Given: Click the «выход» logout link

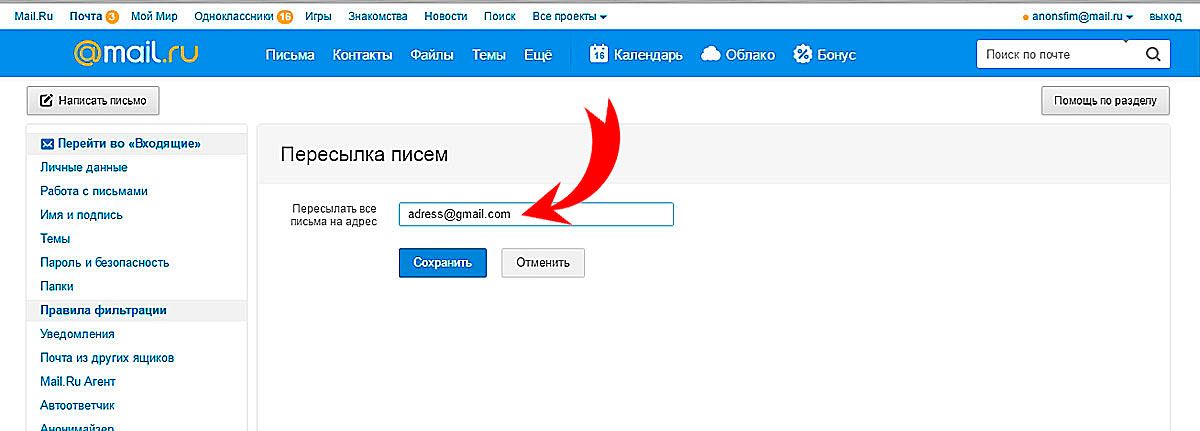Looking at the screenshot, I should coord(1165,17).
